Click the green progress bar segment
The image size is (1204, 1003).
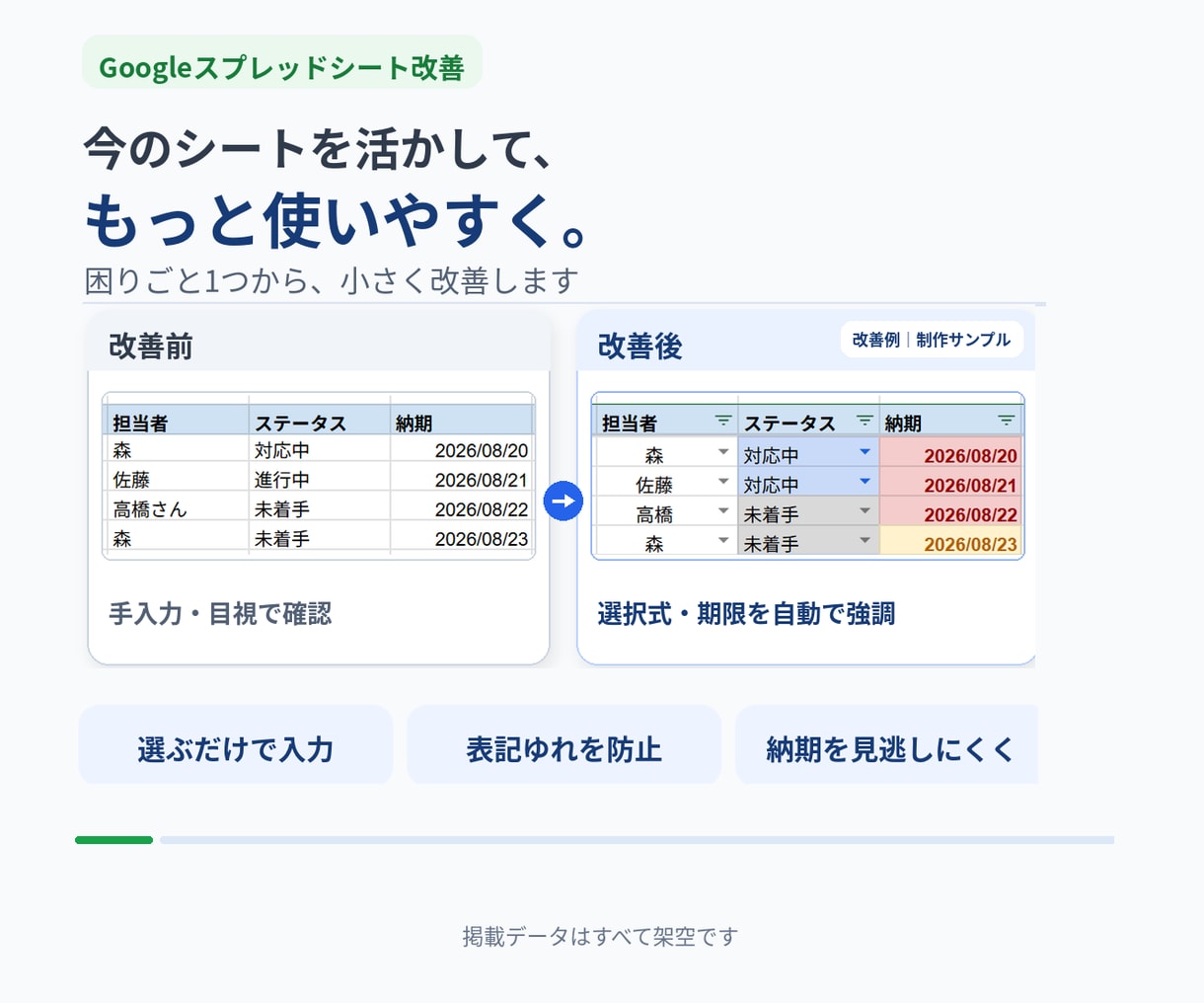click(x=113, y=840)
